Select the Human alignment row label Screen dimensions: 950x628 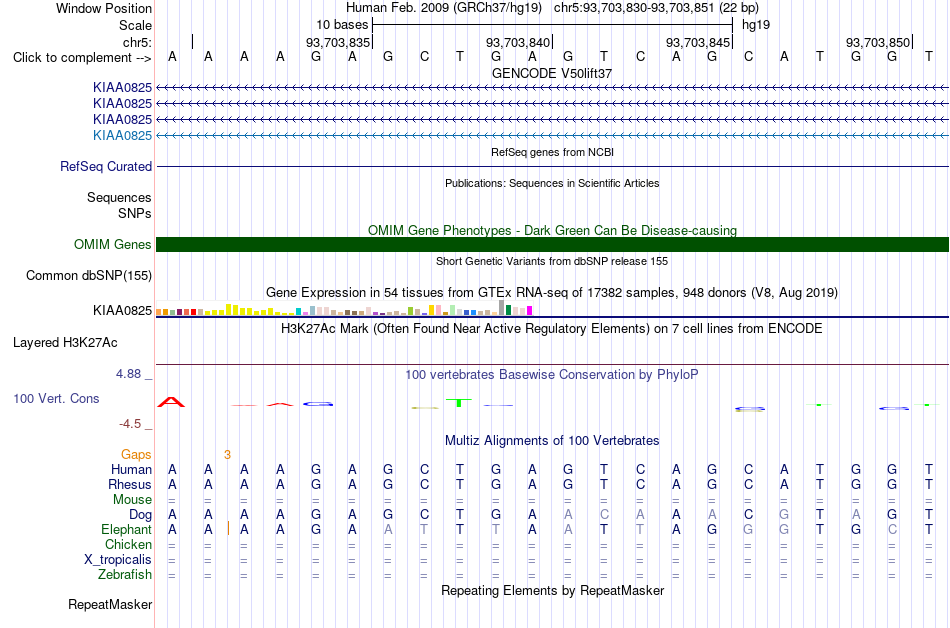[131, 469]
